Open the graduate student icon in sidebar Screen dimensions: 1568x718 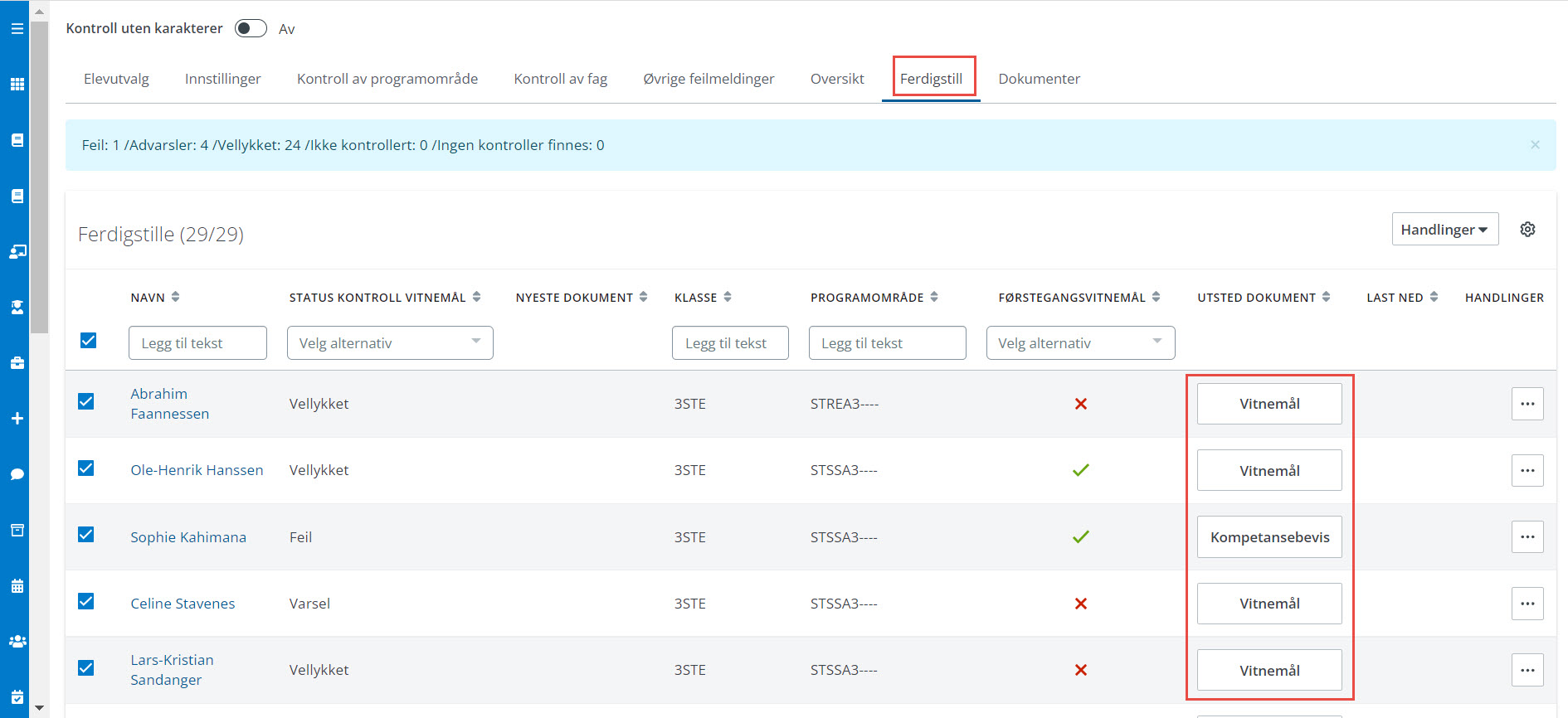[17, 307]
